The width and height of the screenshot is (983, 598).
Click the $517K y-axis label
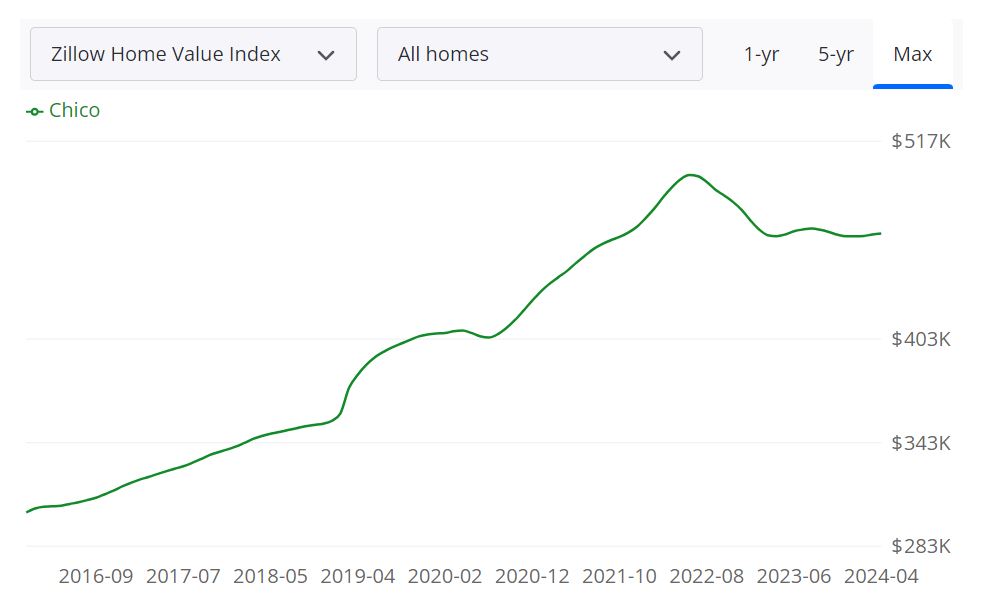click(x=921, y=141)
